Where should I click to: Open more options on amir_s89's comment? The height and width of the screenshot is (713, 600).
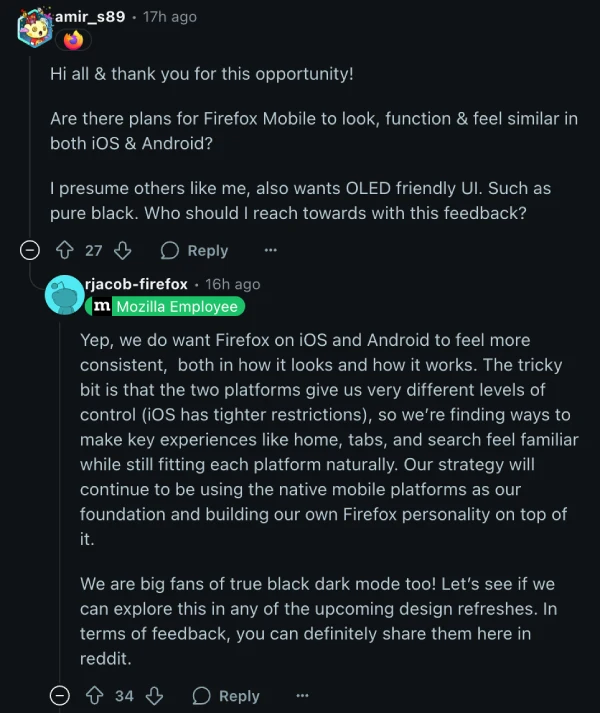270,250
